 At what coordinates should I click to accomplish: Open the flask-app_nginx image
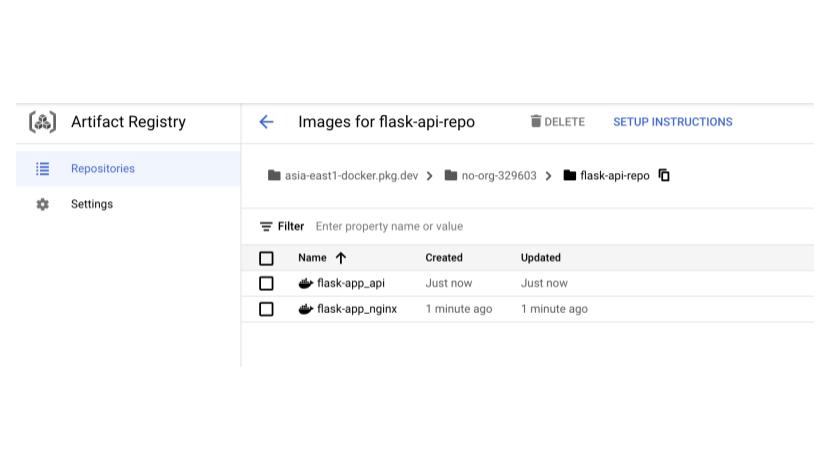[357, 309]
